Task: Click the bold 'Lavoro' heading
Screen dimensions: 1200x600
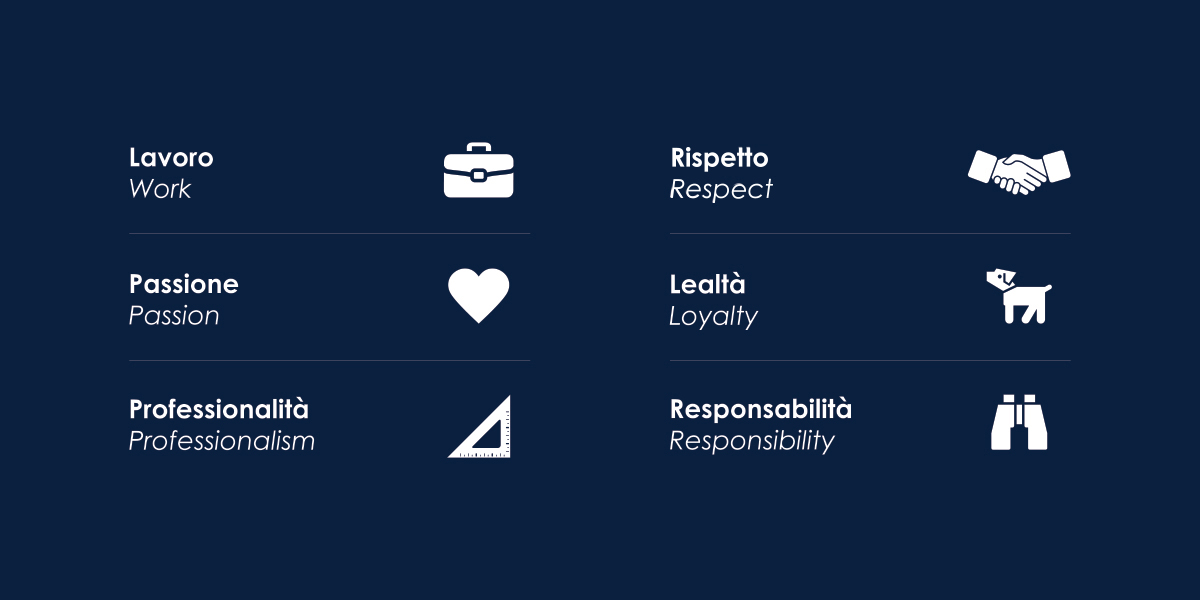Action: click(x=171, y=158)
